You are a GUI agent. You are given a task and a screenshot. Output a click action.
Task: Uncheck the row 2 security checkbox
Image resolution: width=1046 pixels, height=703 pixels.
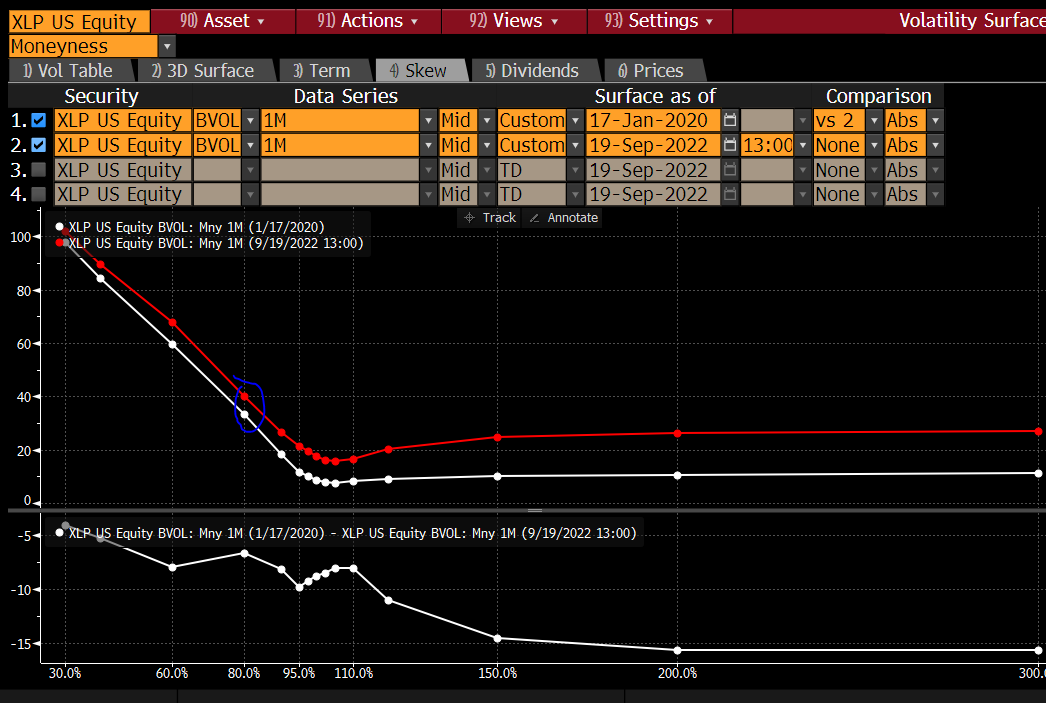[x=39, y=145]
